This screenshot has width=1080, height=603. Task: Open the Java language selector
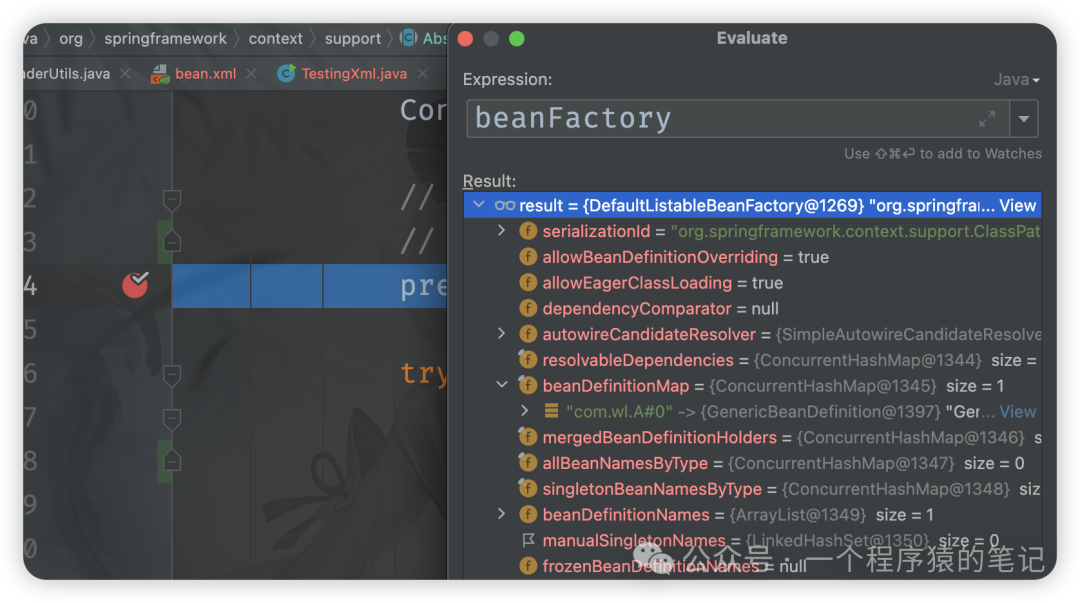click(x=1017, y=80)
